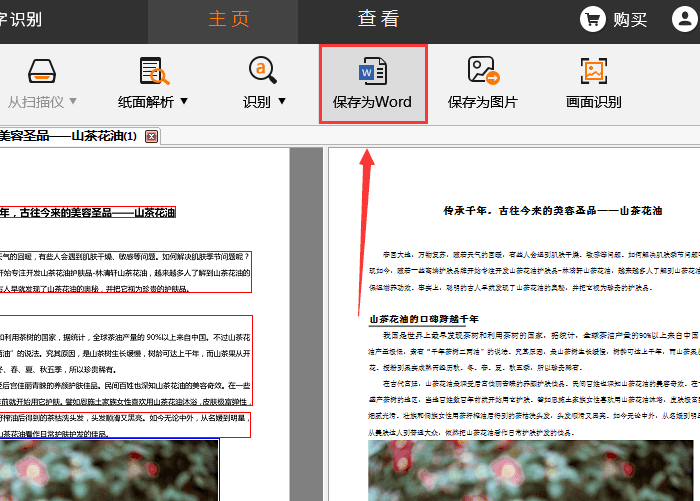The image size is (700, 501).
Task: Expand the 从扫描仪 dropdown arrow
Action: 73,102
